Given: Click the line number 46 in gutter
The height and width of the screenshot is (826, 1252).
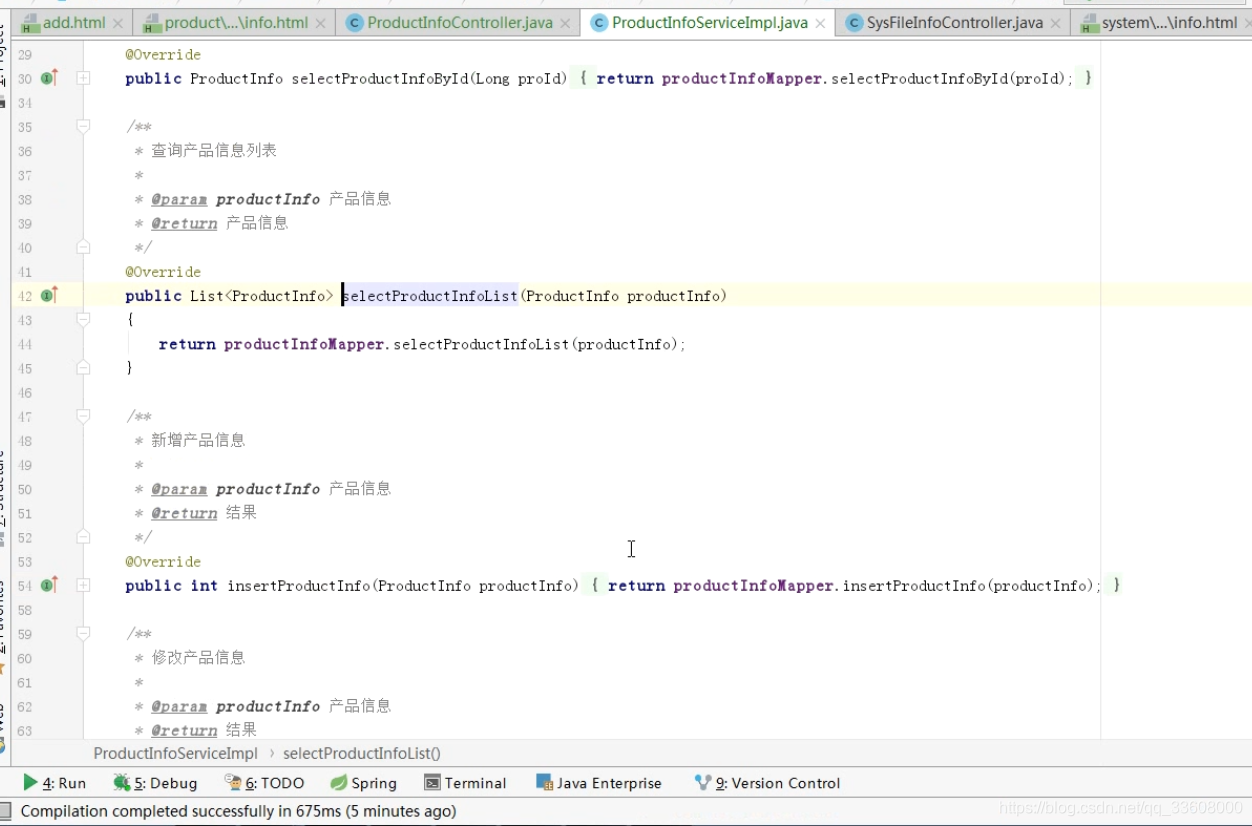Looking at the screenshot, I should (25, 392).
